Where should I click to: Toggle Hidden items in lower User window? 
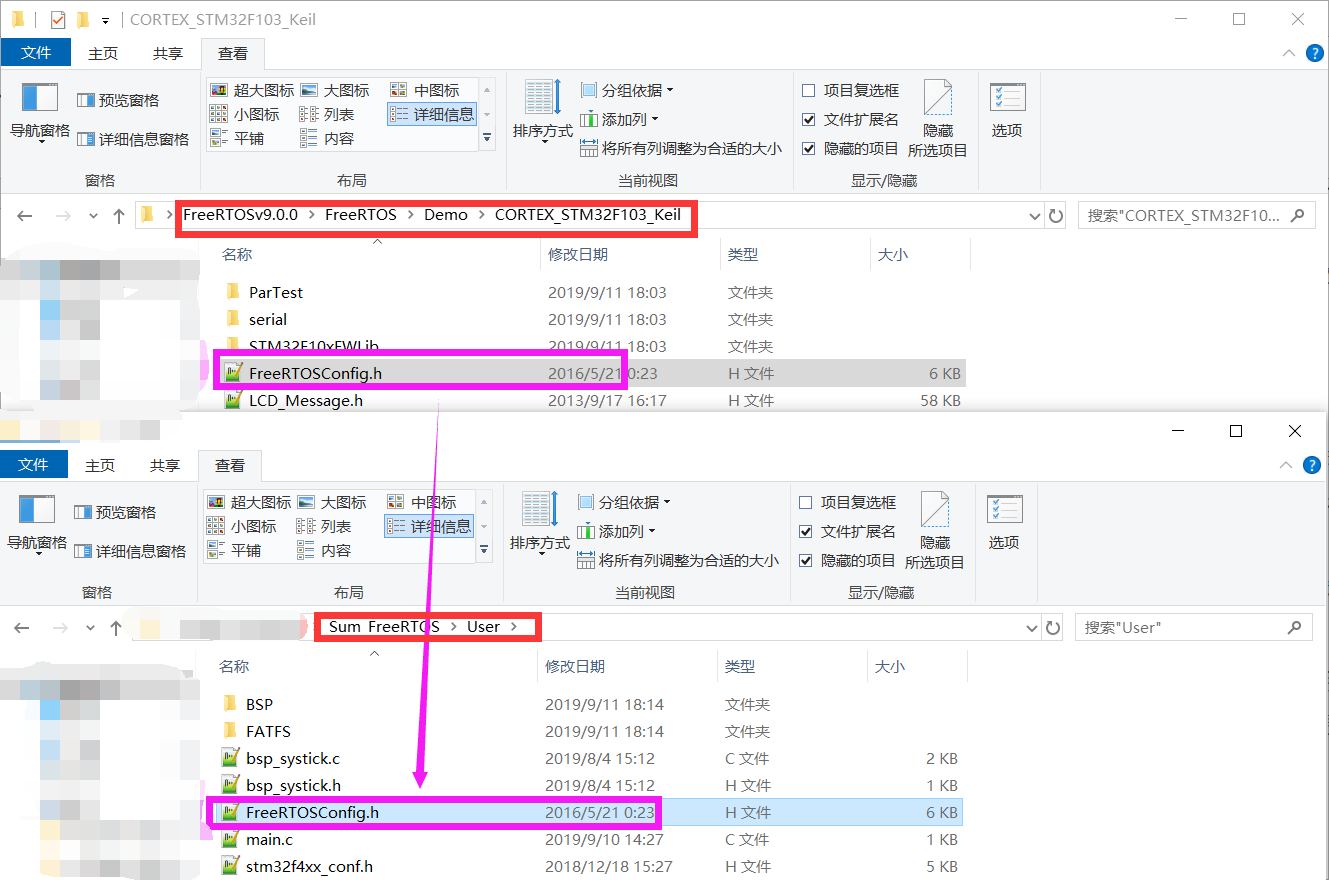click(847, 560)
